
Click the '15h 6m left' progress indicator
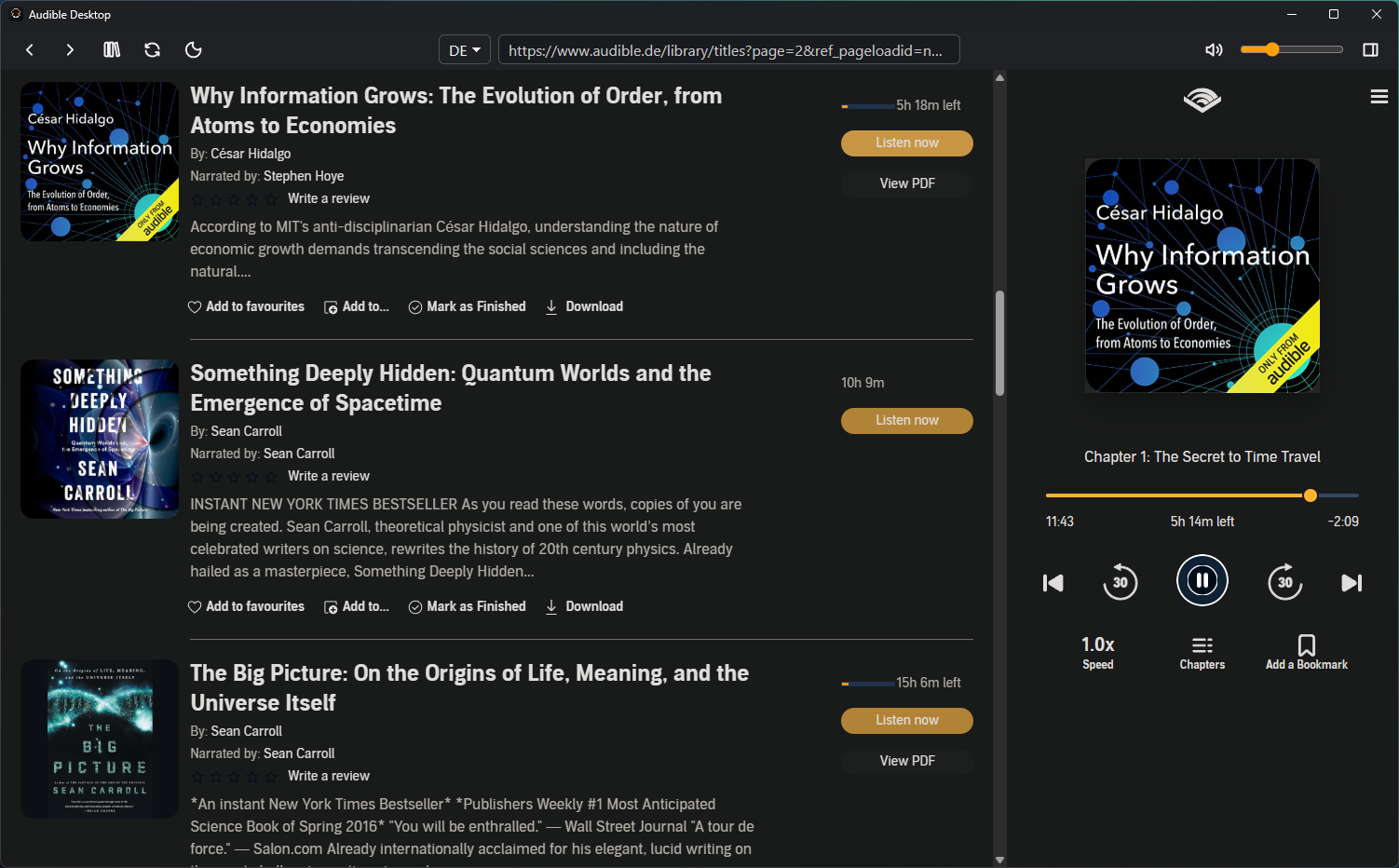[x=901, y=683]
